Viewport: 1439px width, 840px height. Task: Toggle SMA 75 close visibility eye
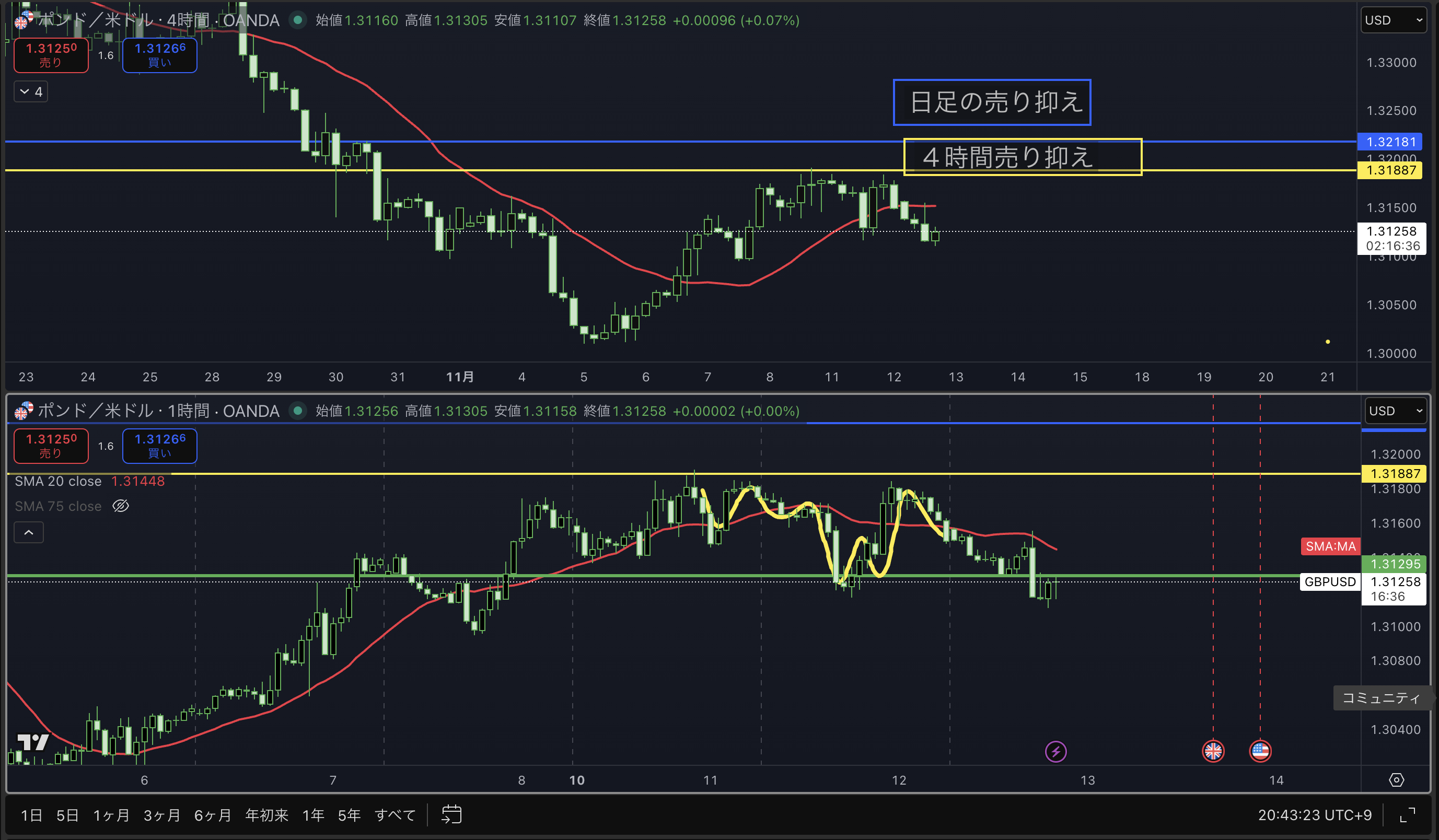click(121, 506)
